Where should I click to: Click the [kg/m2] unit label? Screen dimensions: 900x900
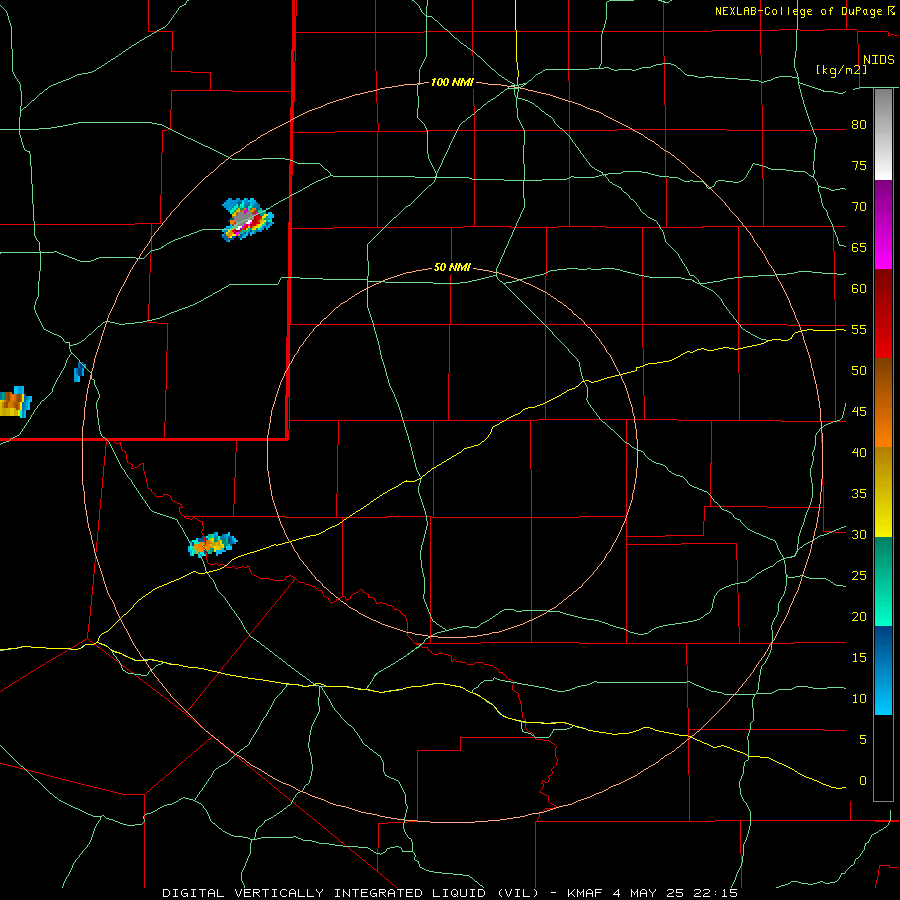[x=841, y=70]
